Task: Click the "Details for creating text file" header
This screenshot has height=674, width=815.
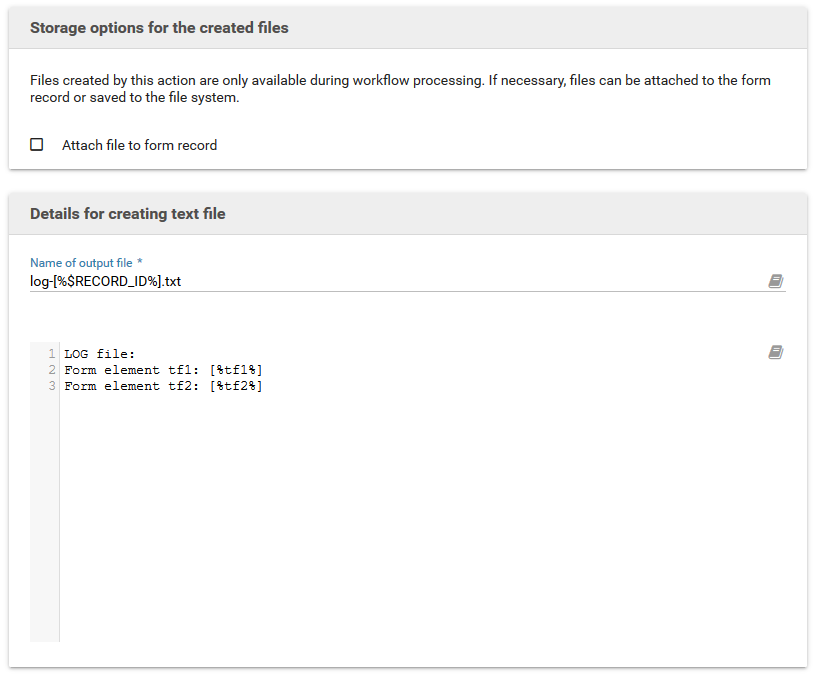Action: [x=127, y=214]
